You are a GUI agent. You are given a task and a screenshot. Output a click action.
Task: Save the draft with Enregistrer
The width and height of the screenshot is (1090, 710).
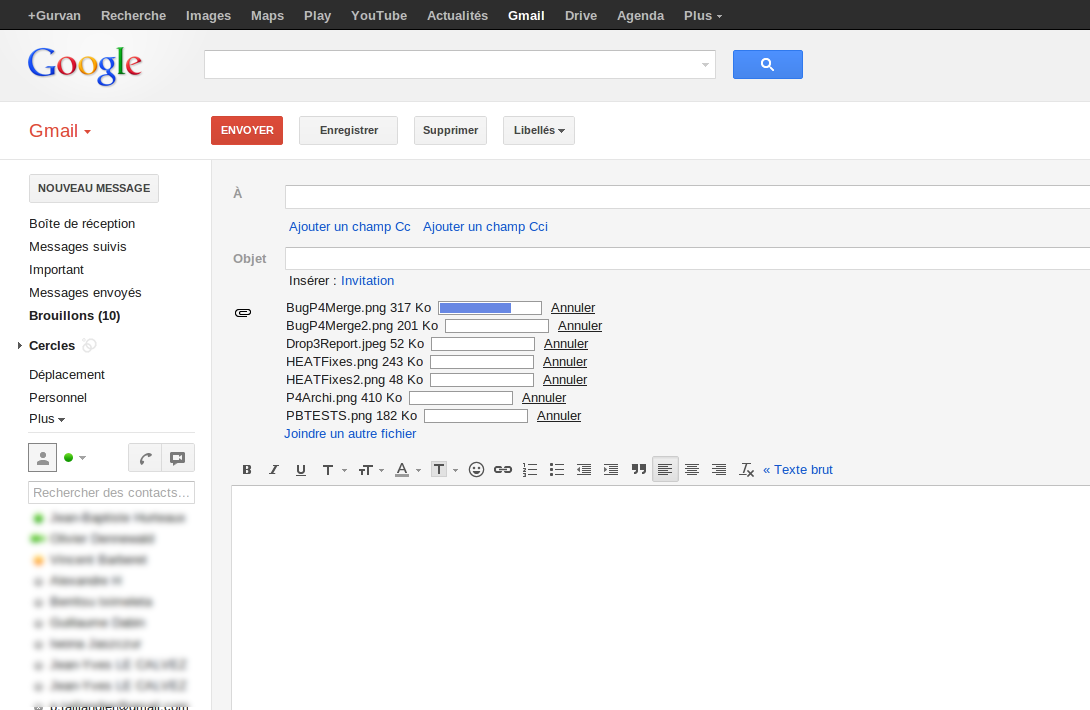coord(348,131)
